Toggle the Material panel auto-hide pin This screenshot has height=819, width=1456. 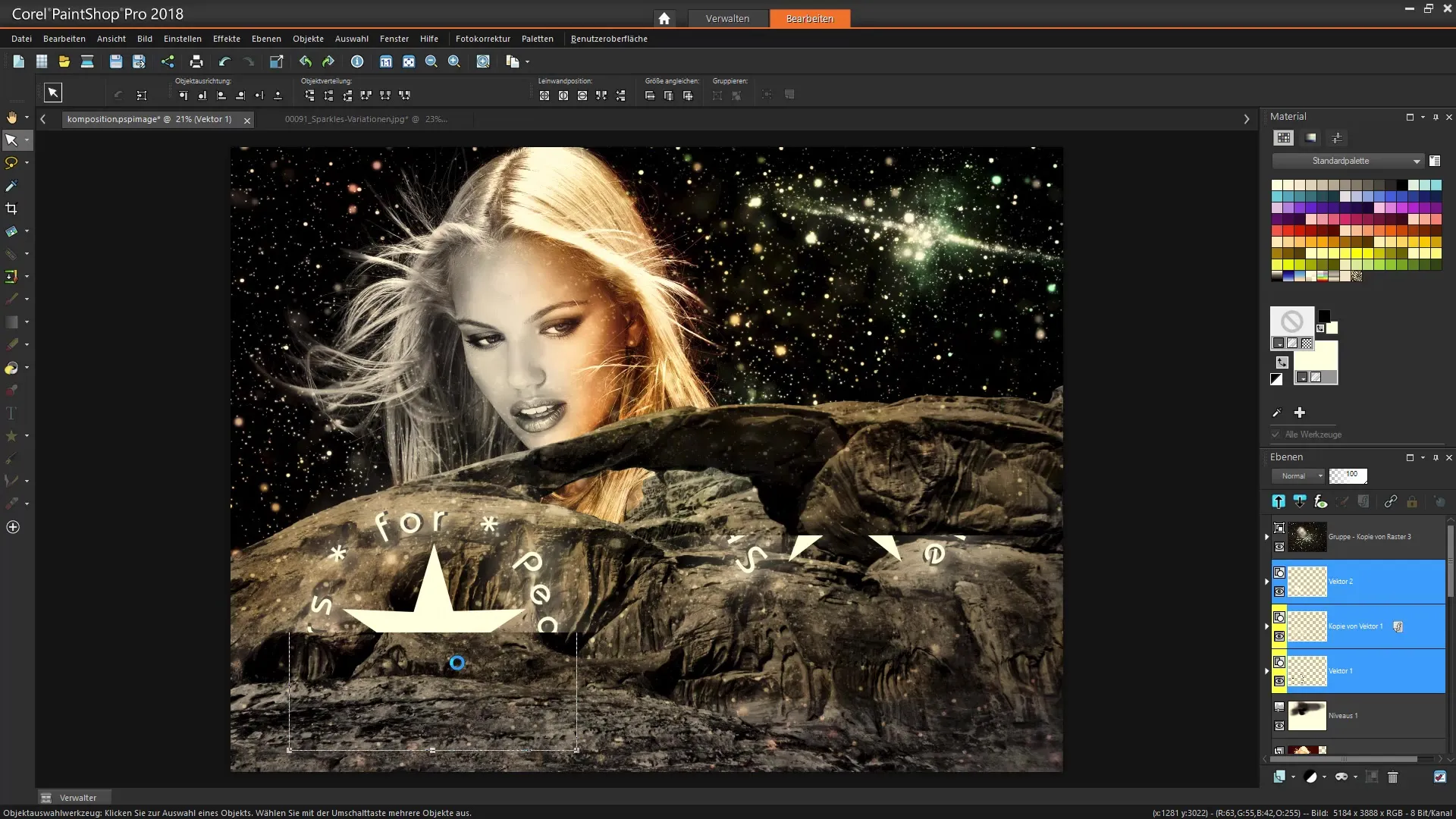coord(1436,117)
